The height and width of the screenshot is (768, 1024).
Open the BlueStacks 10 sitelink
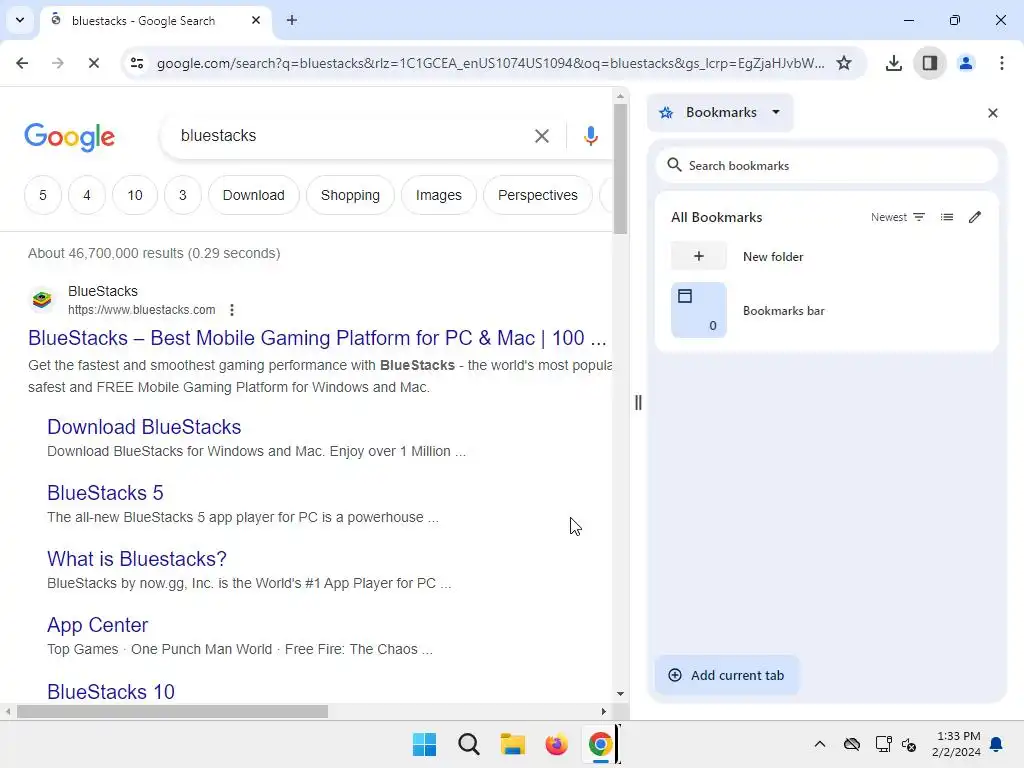click(x=111, y=692)
